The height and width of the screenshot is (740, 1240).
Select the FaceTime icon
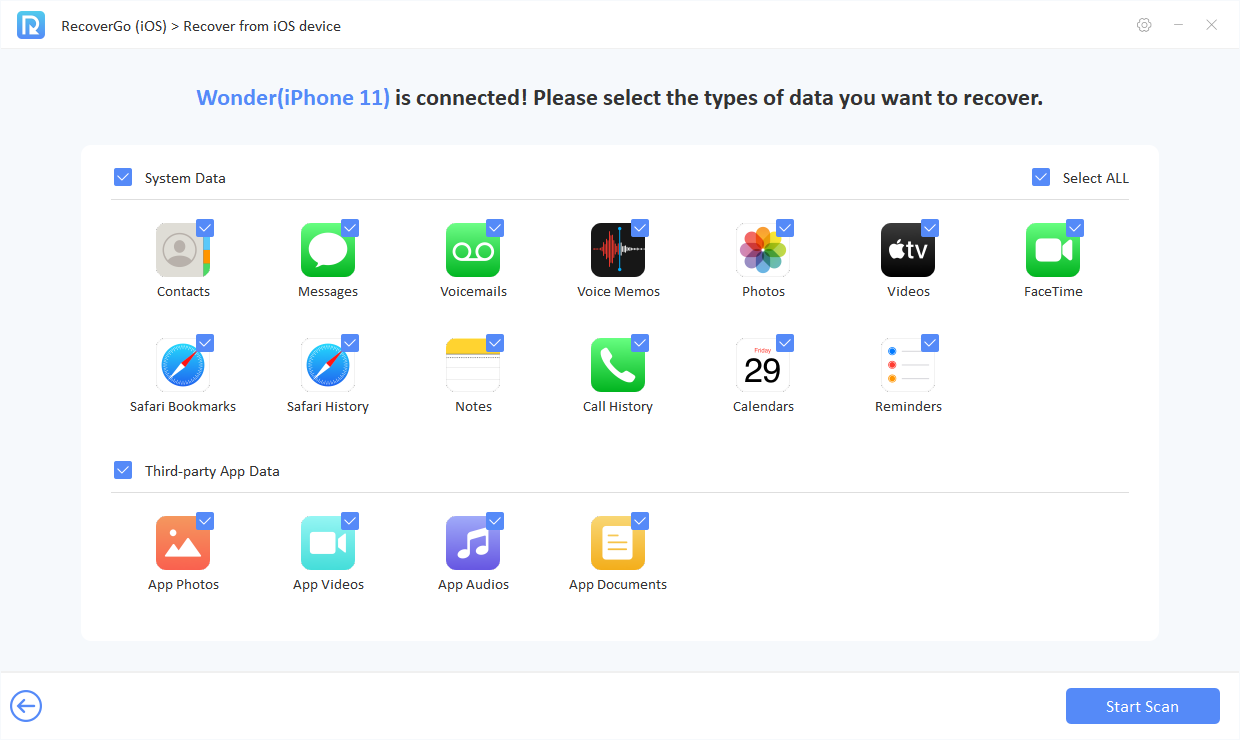click(x=1053, y=250)
